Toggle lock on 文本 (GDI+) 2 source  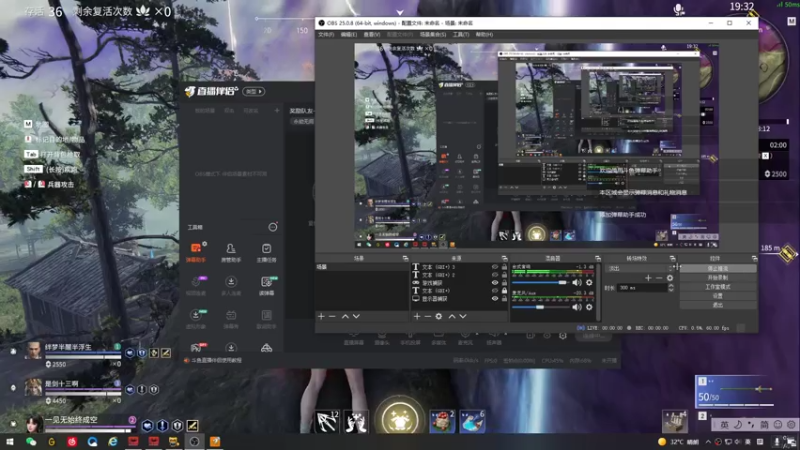coord(504,274)
